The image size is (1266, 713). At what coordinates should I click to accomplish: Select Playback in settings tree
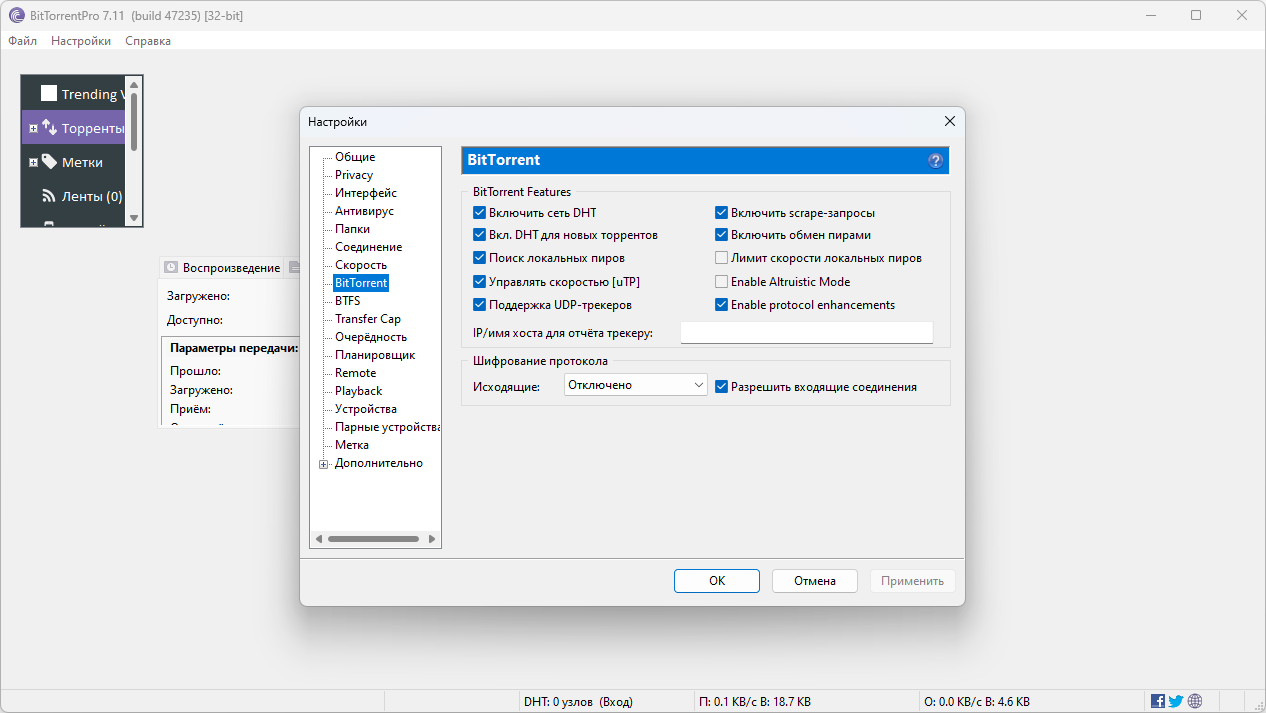pyautogui.click(x=359, y=391)
